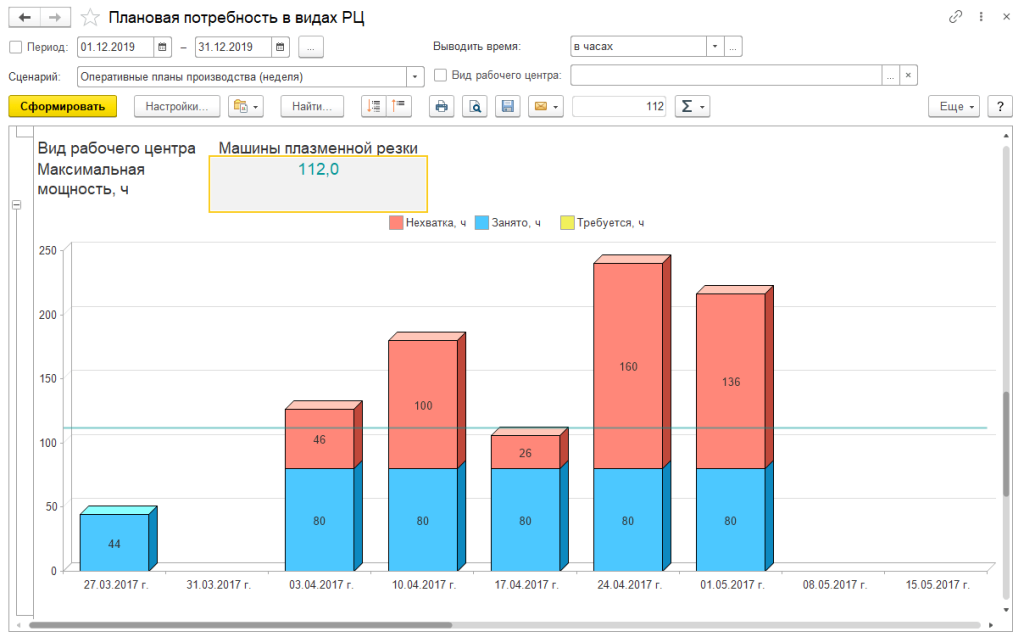Screen dimensions: 1024x637
Task: Click the Нехватка legend color swatch
Action: [x=396, y=223]
